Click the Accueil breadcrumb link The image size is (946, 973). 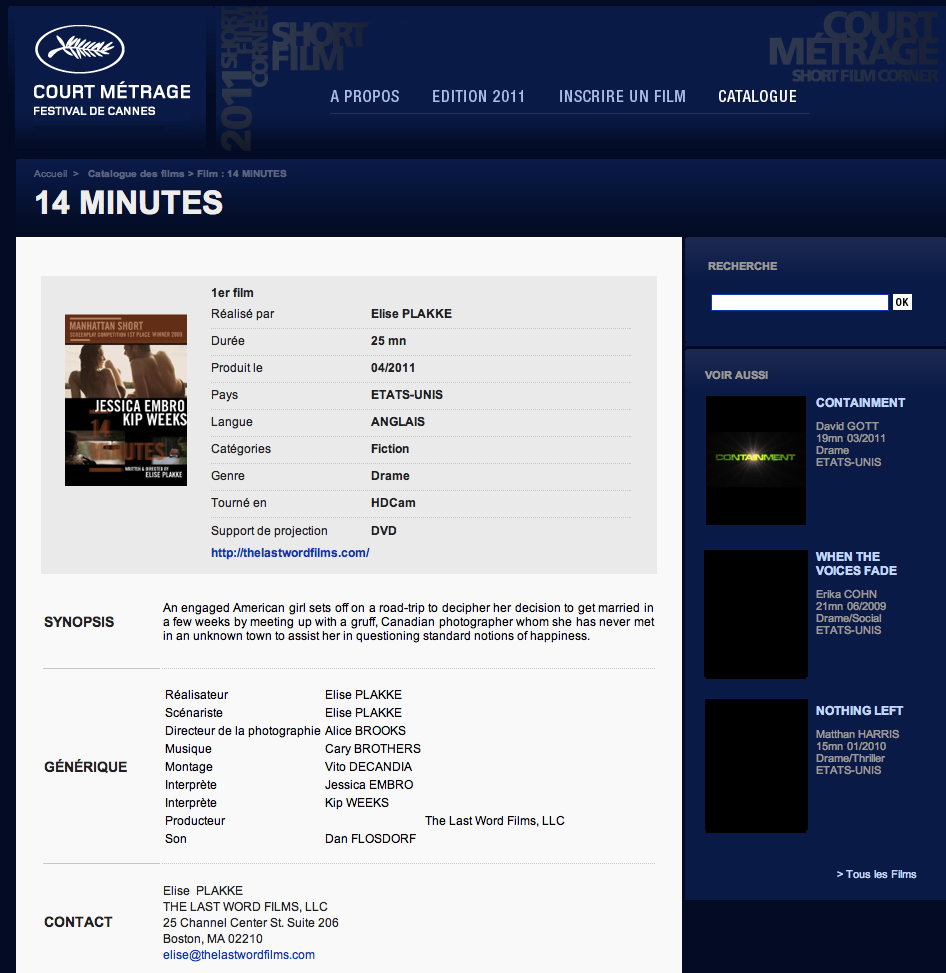click(x=50, y=174)
